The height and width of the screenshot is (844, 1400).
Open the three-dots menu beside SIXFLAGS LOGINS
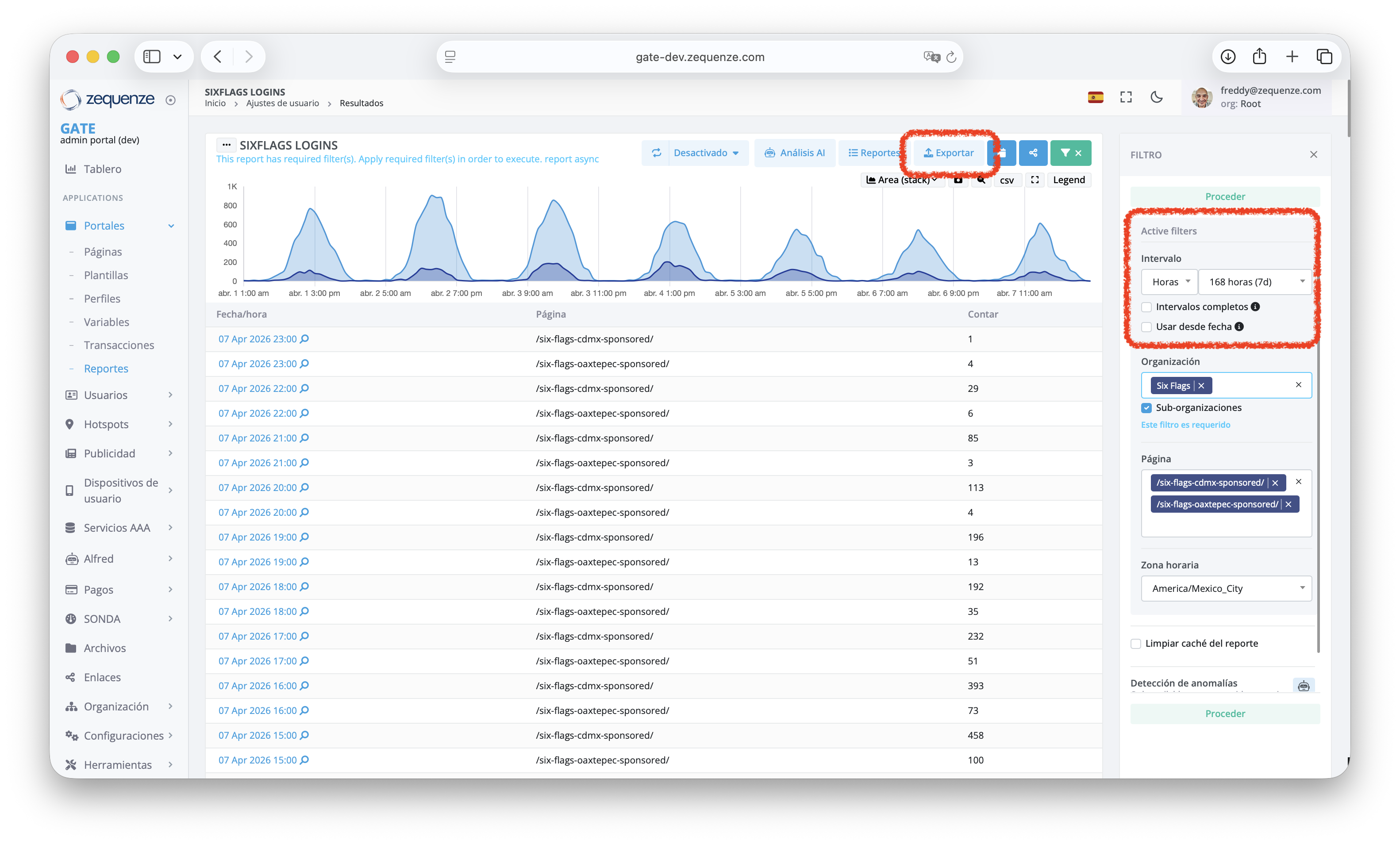click(x=226, y=145)
